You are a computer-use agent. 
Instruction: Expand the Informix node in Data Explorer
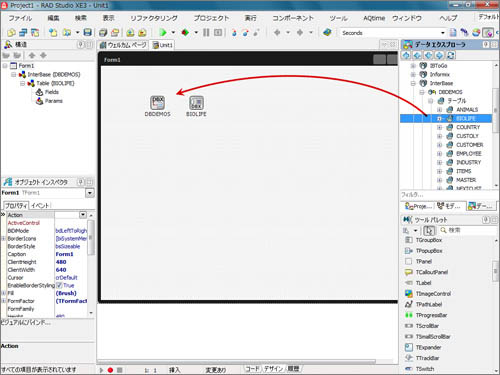click(x=413, y=74)
